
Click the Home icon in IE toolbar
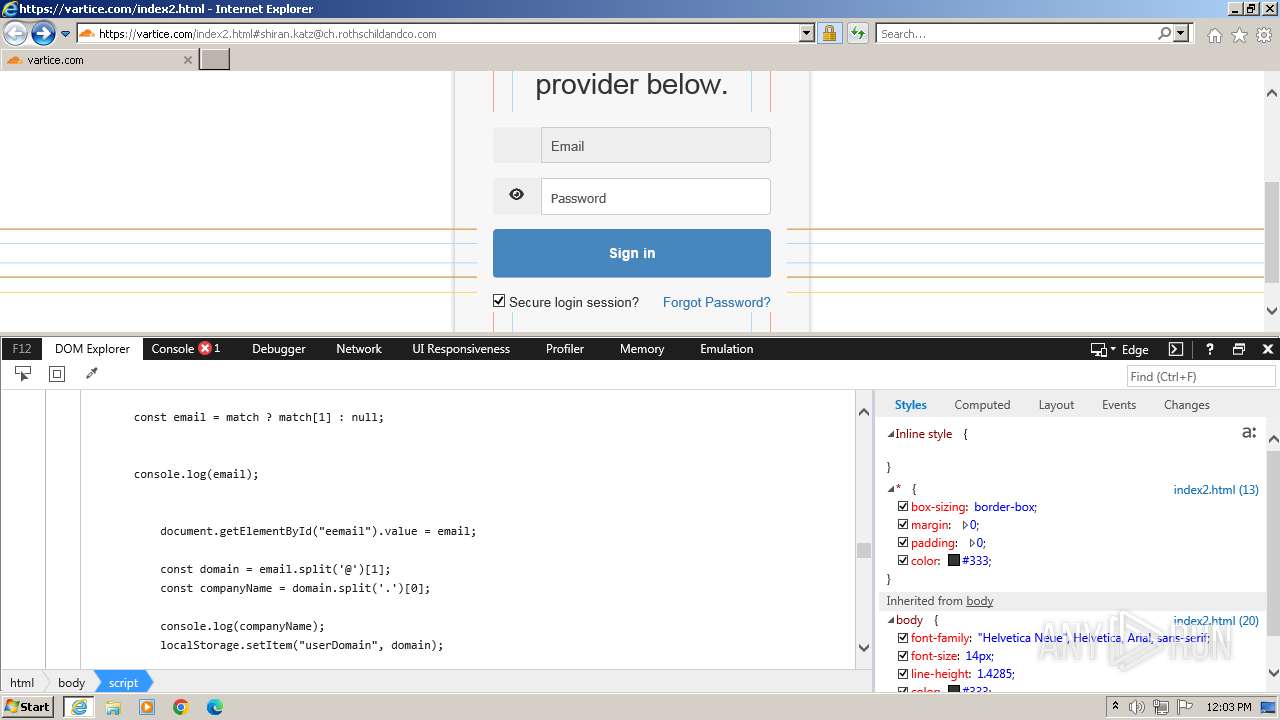click(x=1214, y=35)
